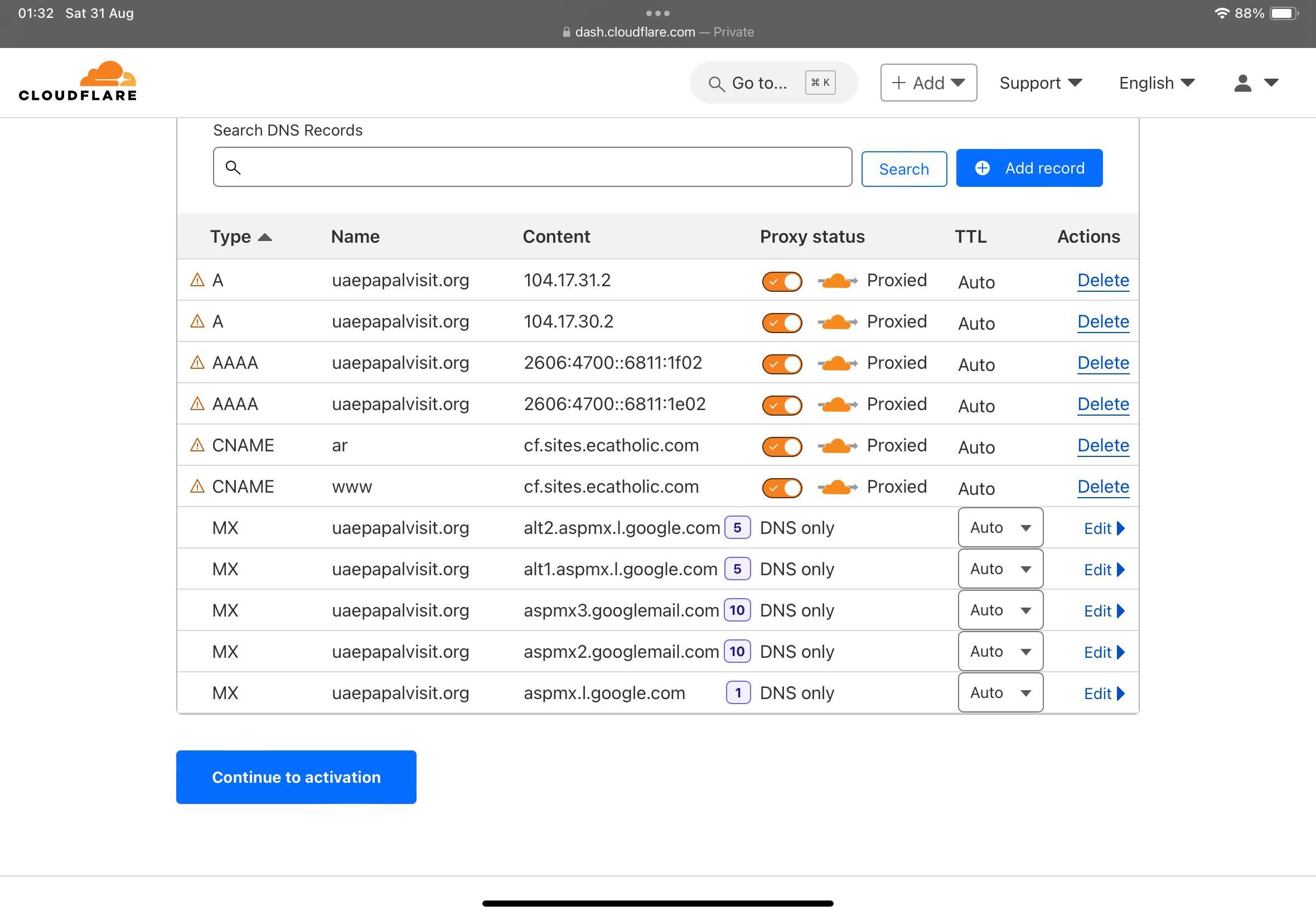This screenshot has height=915, width=1316.
Task: Click Continue to activation button
Action: [x=296, y=777]
